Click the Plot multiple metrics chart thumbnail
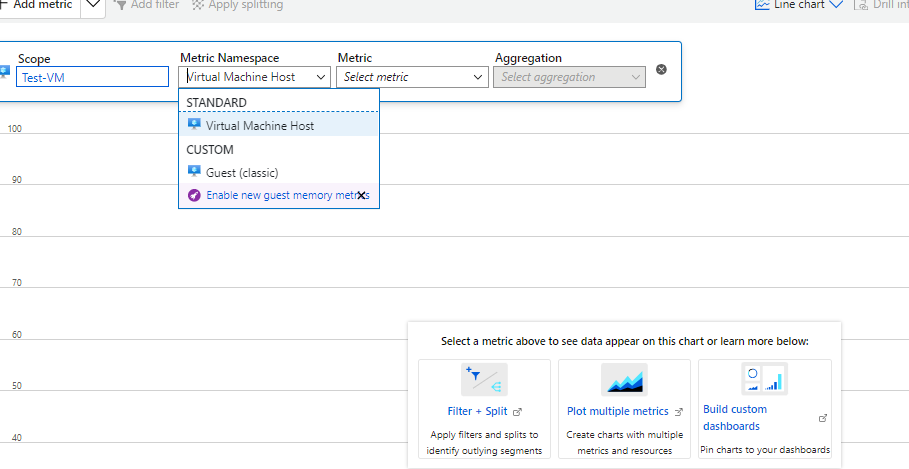This screenshot has height=469, width=909. 624,379
